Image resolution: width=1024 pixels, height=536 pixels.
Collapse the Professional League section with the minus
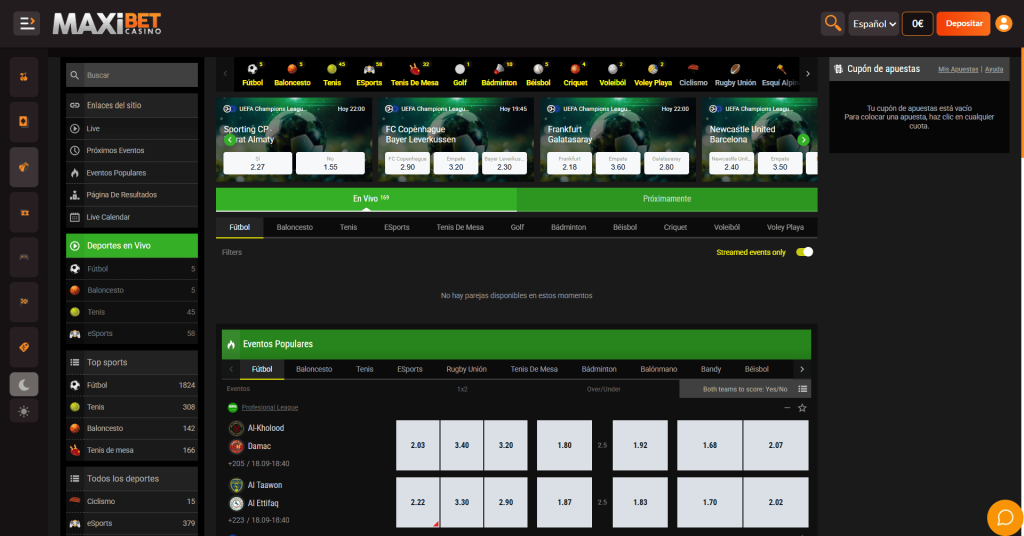pyautogui.click(x=787, y=408)
